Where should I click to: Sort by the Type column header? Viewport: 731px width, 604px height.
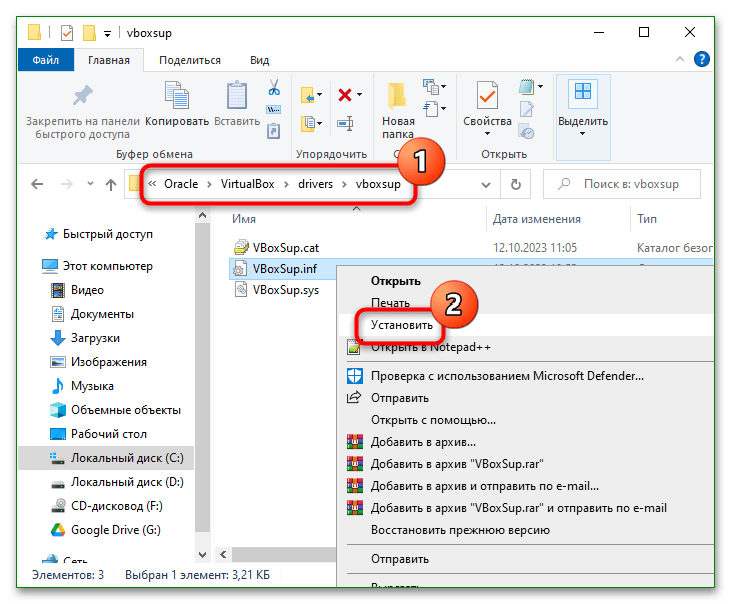click(x=647, y=219)
